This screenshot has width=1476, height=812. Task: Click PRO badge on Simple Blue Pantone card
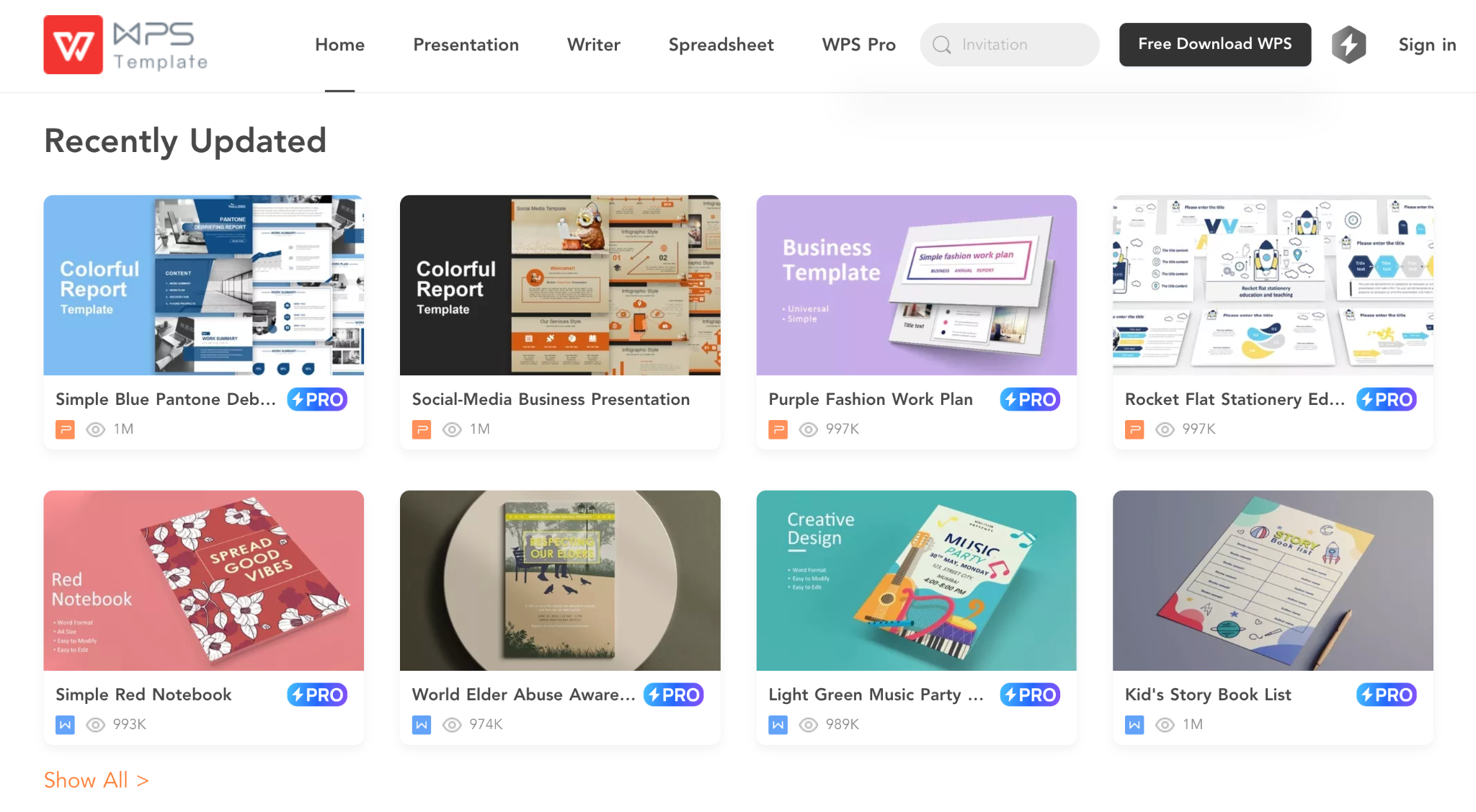point(317,399)
